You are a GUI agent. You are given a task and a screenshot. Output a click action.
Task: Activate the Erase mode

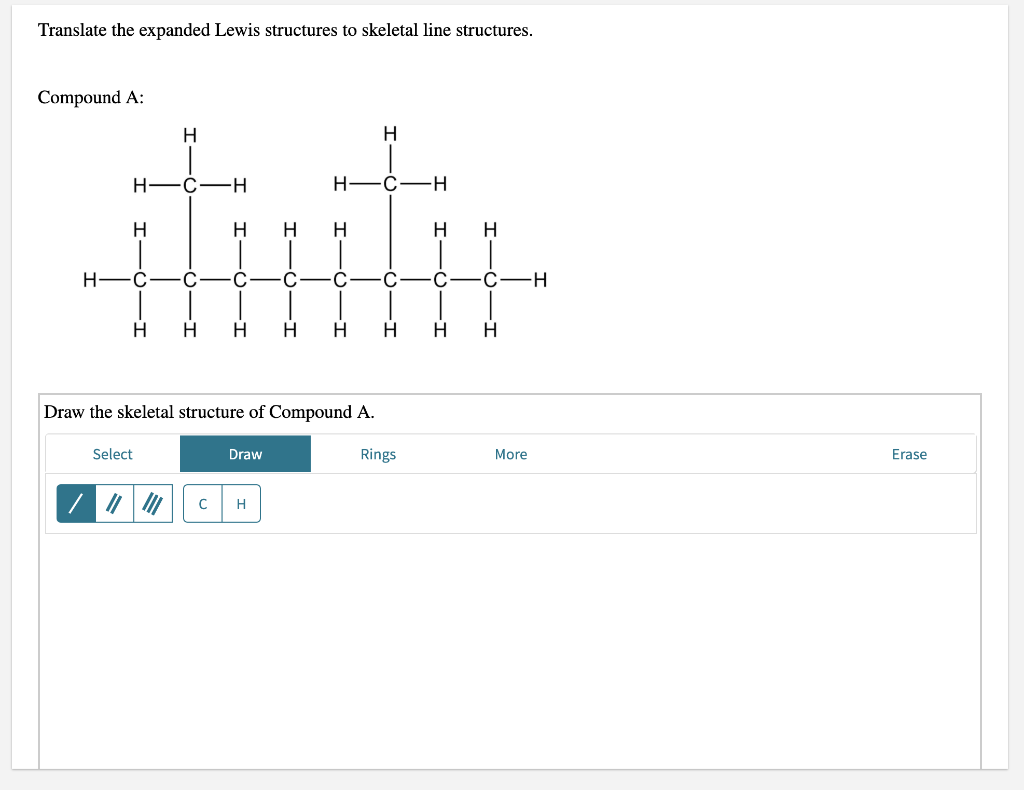pyautogui.click(x=909, y=454)
